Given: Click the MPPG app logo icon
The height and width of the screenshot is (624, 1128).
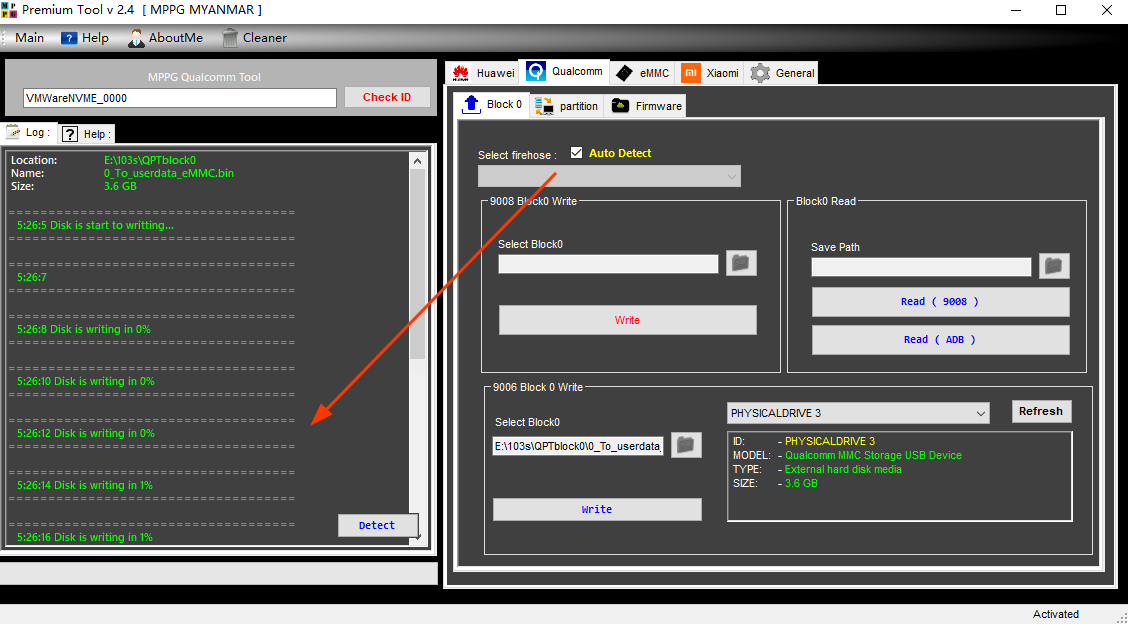Looking at the screenshot, I should click(x=9, y=10).
